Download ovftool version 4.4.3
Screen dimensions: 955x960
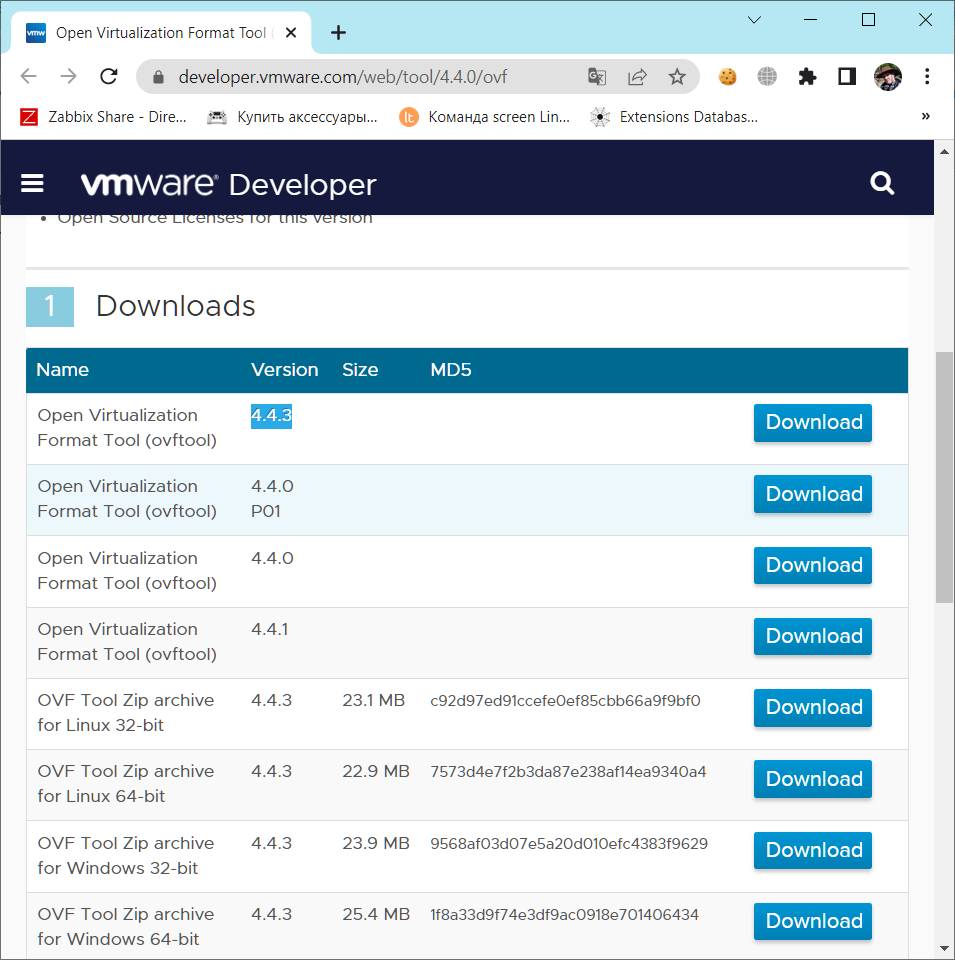pos(812,422)
